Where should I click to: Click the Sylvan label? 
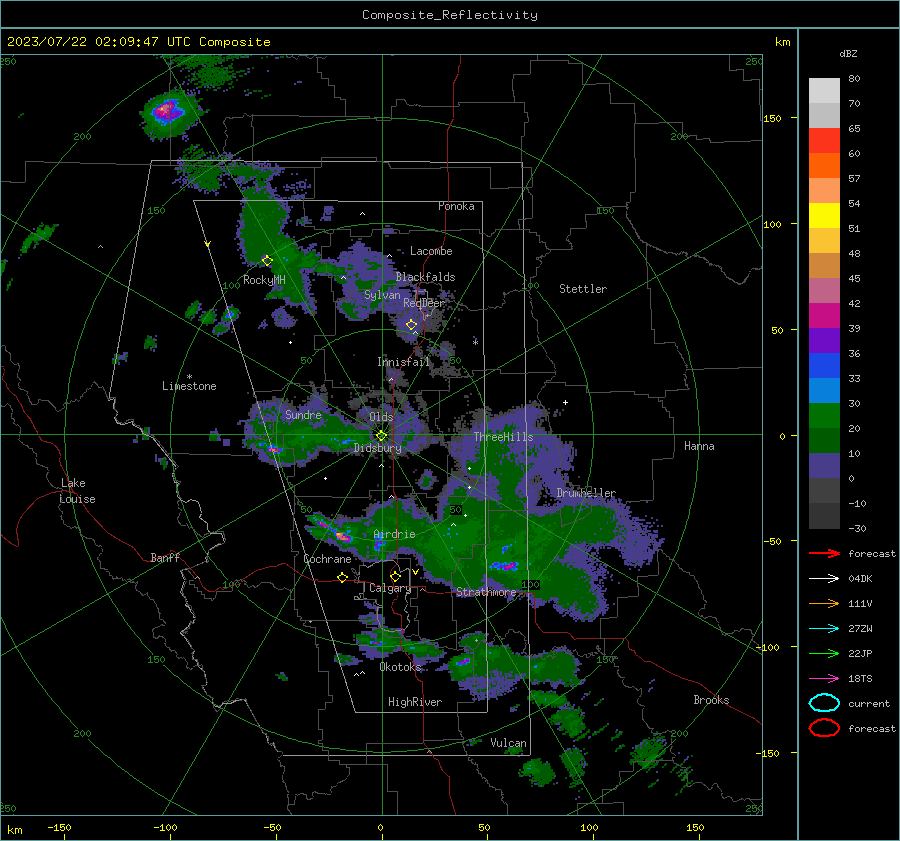click(382, 295)
